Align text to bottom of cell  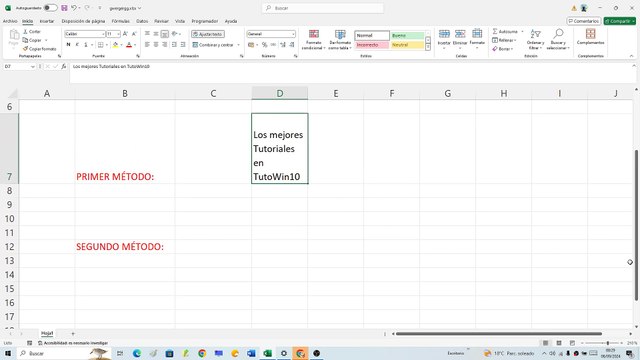point(164,34)
